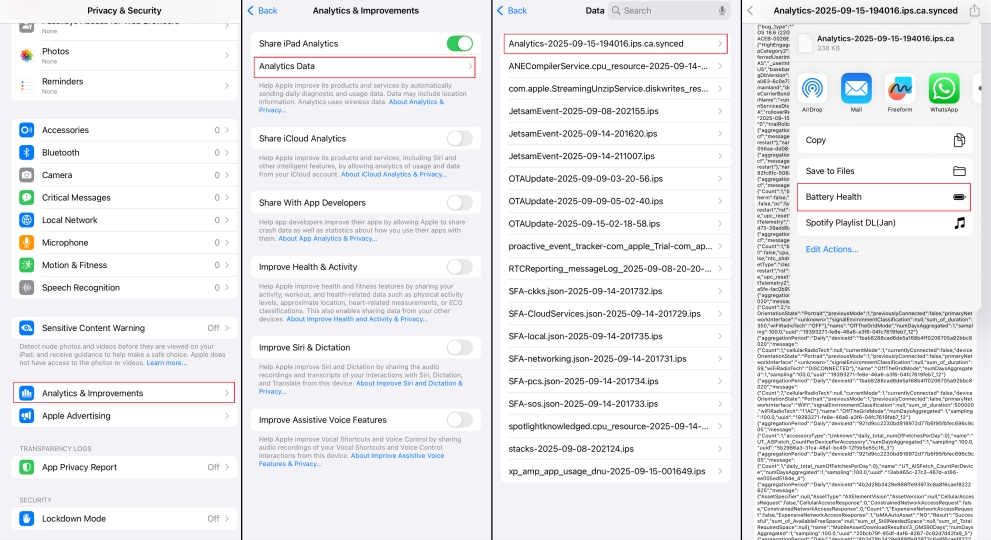Screen dimensions: 991x540
Task: Run the Battery Health shortcut
Action: (x=884, y=197)
